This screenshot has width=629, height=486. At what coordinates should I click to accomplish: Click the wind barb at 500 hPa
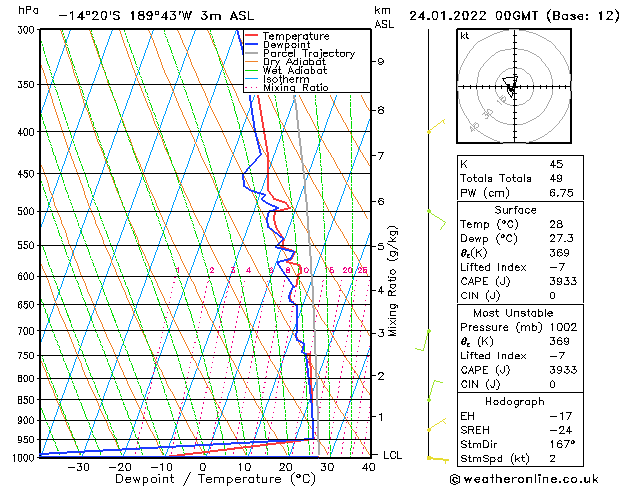coord(437,219)
